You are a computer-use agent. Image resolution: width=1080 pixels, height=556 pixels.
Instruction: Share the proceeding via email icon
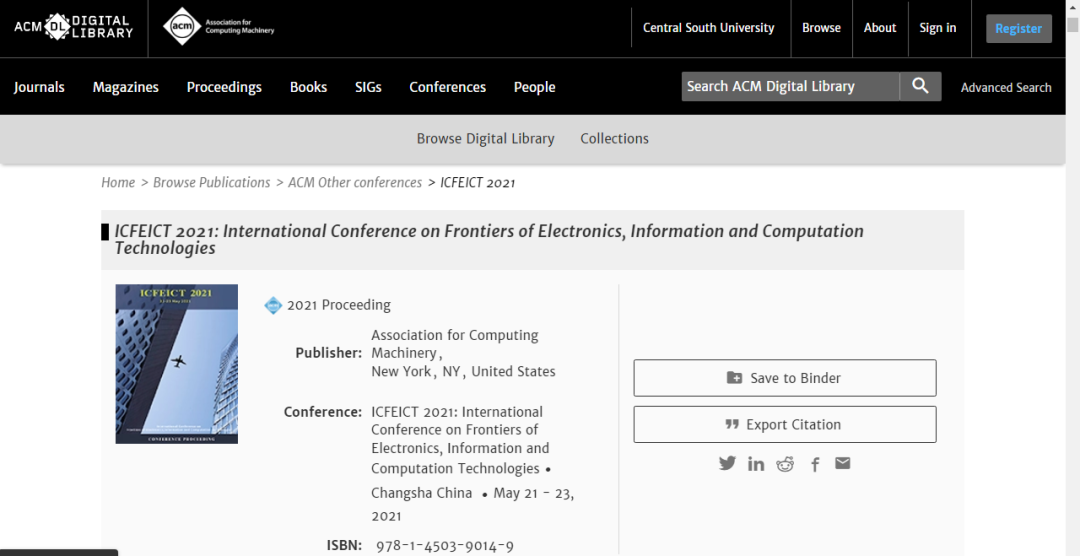pyautogui.click(x=843, y=463)
